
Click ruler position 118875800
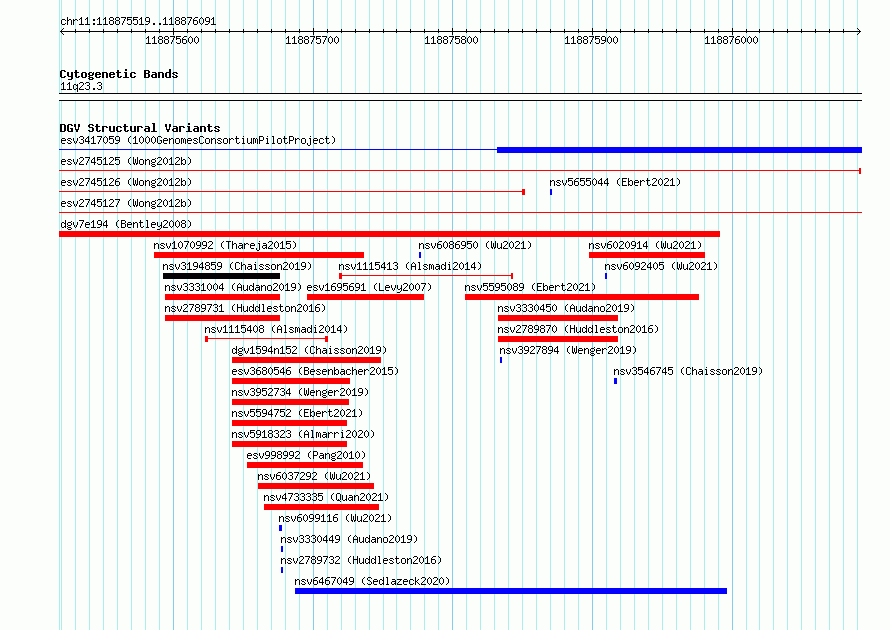(x=451, y=40)
